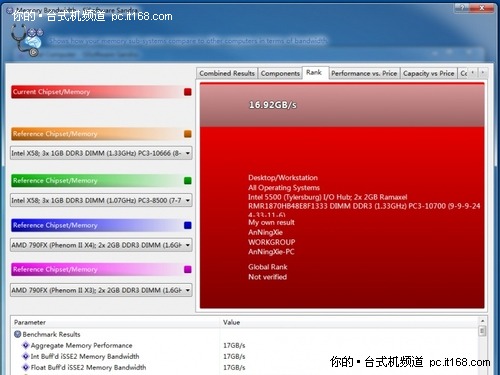The width and height of the screenshot is (500, 375).
Task: Select Float Buff'd iSSE2 Memory Bandwidth row
Action: [245, 367]
